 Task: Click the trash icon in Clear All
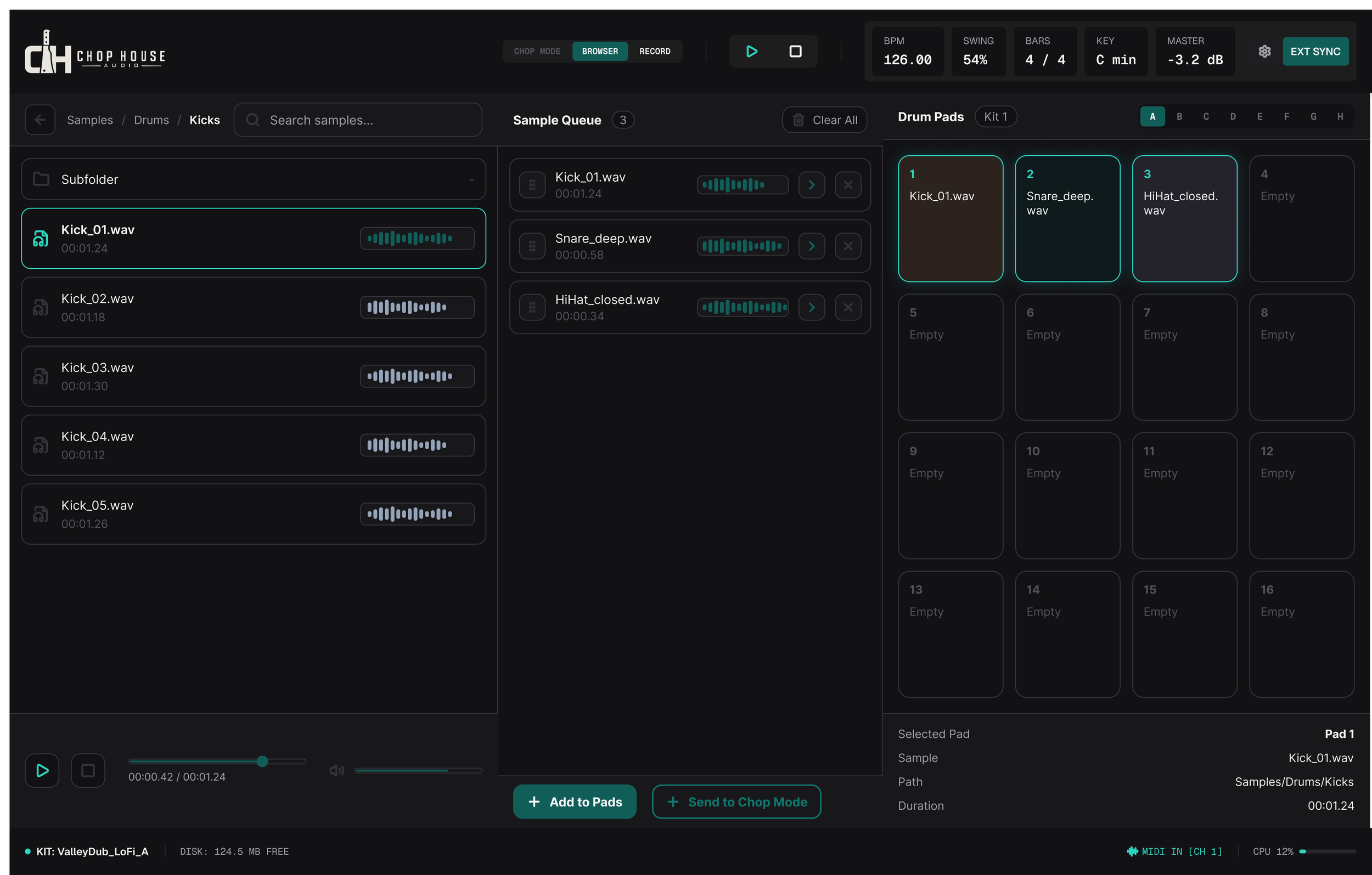coord(799,120)
